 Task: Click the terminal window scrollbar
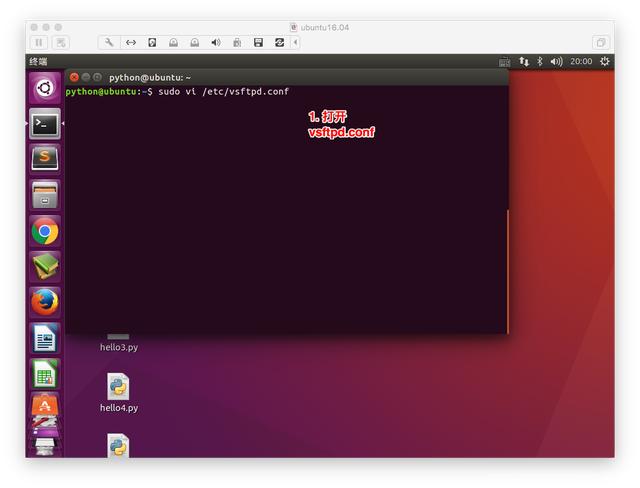(x=508, y=272)
